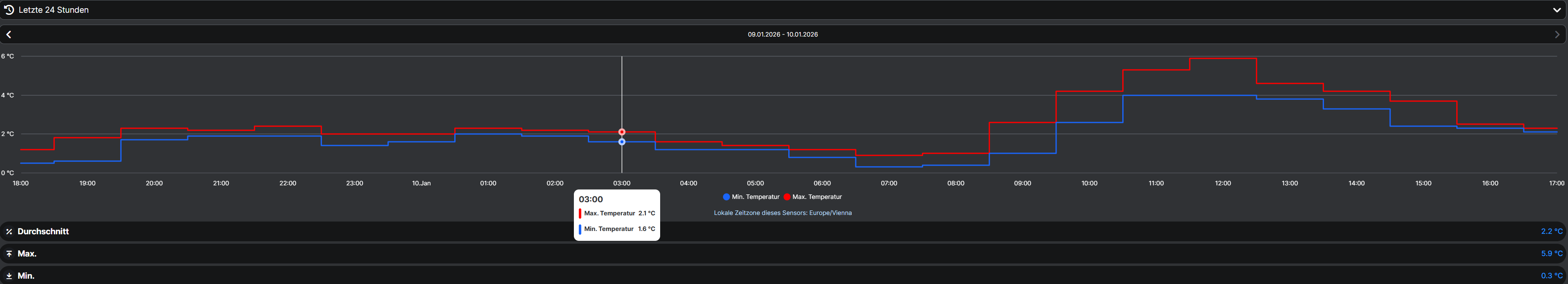The height and width of the screenshot is (284, 1568).
Task: Select the red data point at 03:00
Action: point(622,132)
